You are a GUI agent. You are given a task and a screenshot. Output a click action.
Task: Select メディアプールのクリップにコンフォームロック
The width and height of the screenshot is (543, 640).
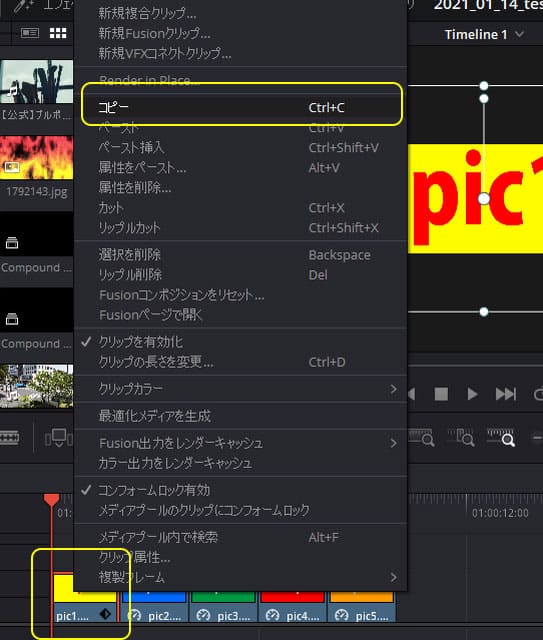coord(241,510)
